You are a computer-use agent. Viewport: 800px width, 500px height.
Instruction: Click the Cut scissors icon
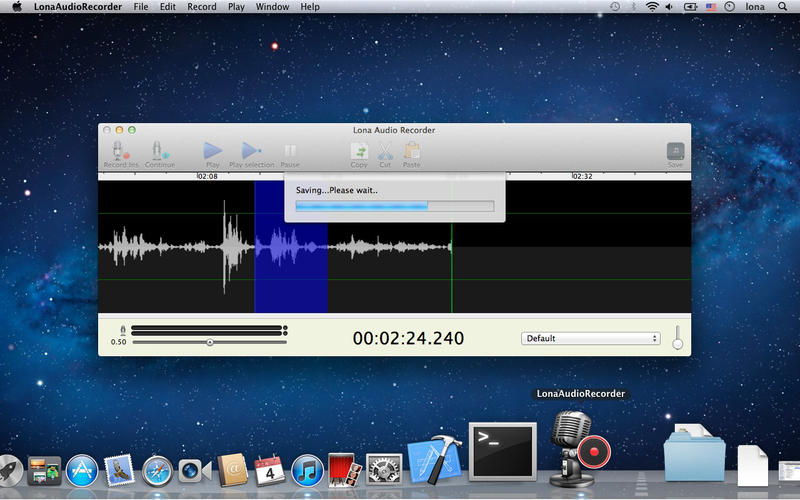[385, 151]
